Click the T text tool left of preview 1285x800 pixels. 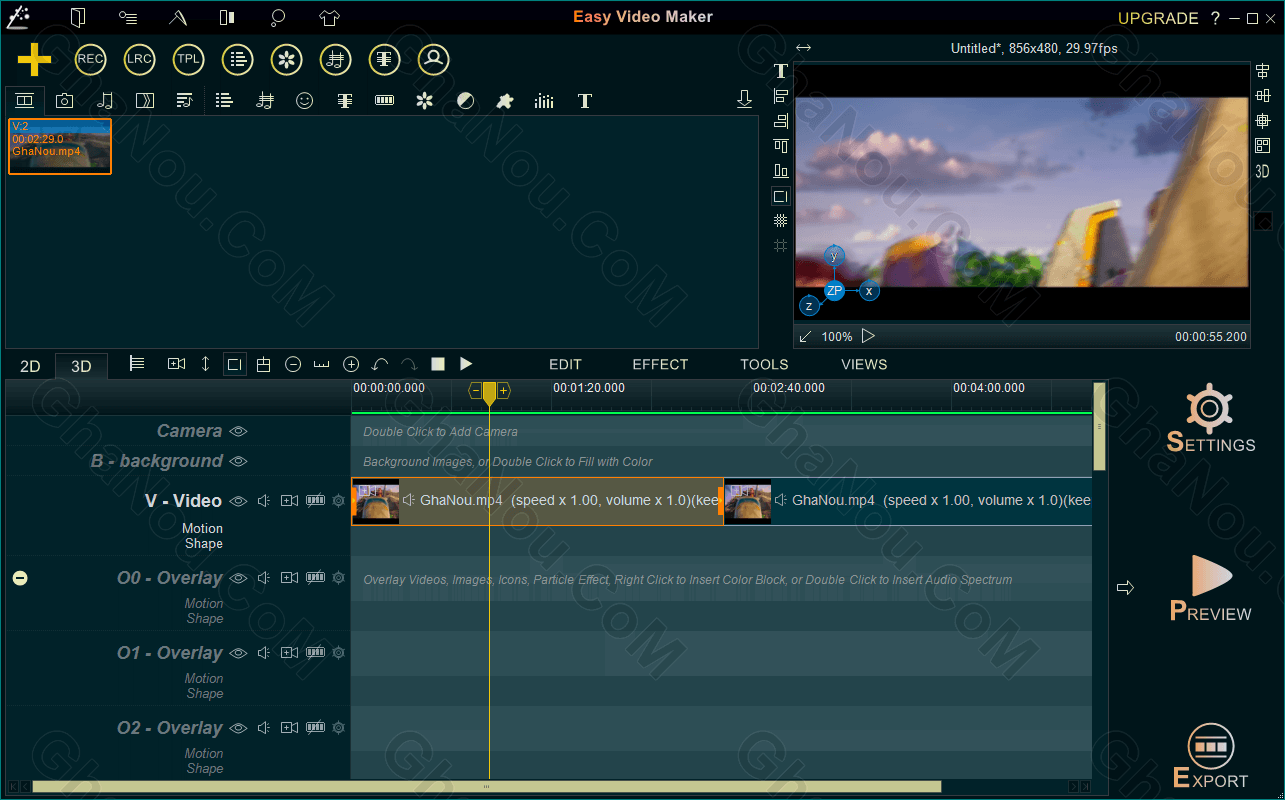point(781,71)
